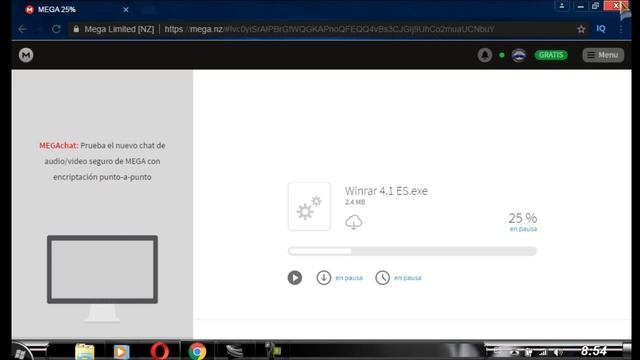Click the lock site security icon
The width and height of the screenshot is (640, 360).
click(x=76, y=29)
